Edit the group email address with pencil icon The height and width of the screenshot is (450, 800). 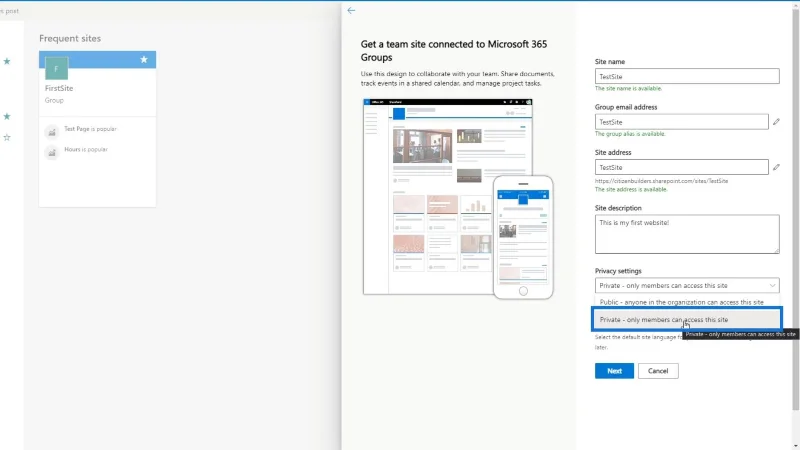(x=776, y=122)
